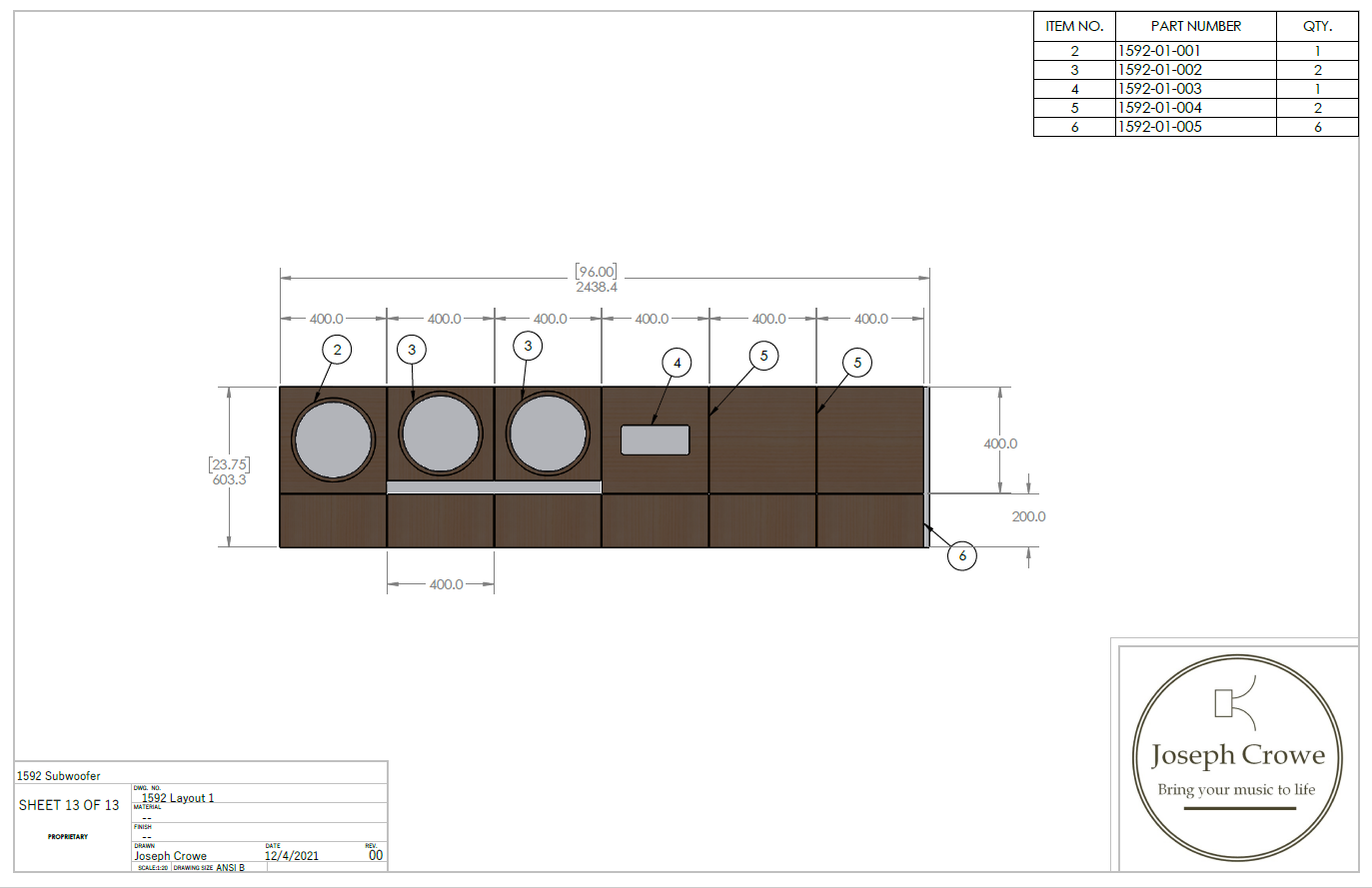The height and width of the screenshot is (888, 1372).
Task: Select part number 1592-01-002 in table
Action: 1159,70
